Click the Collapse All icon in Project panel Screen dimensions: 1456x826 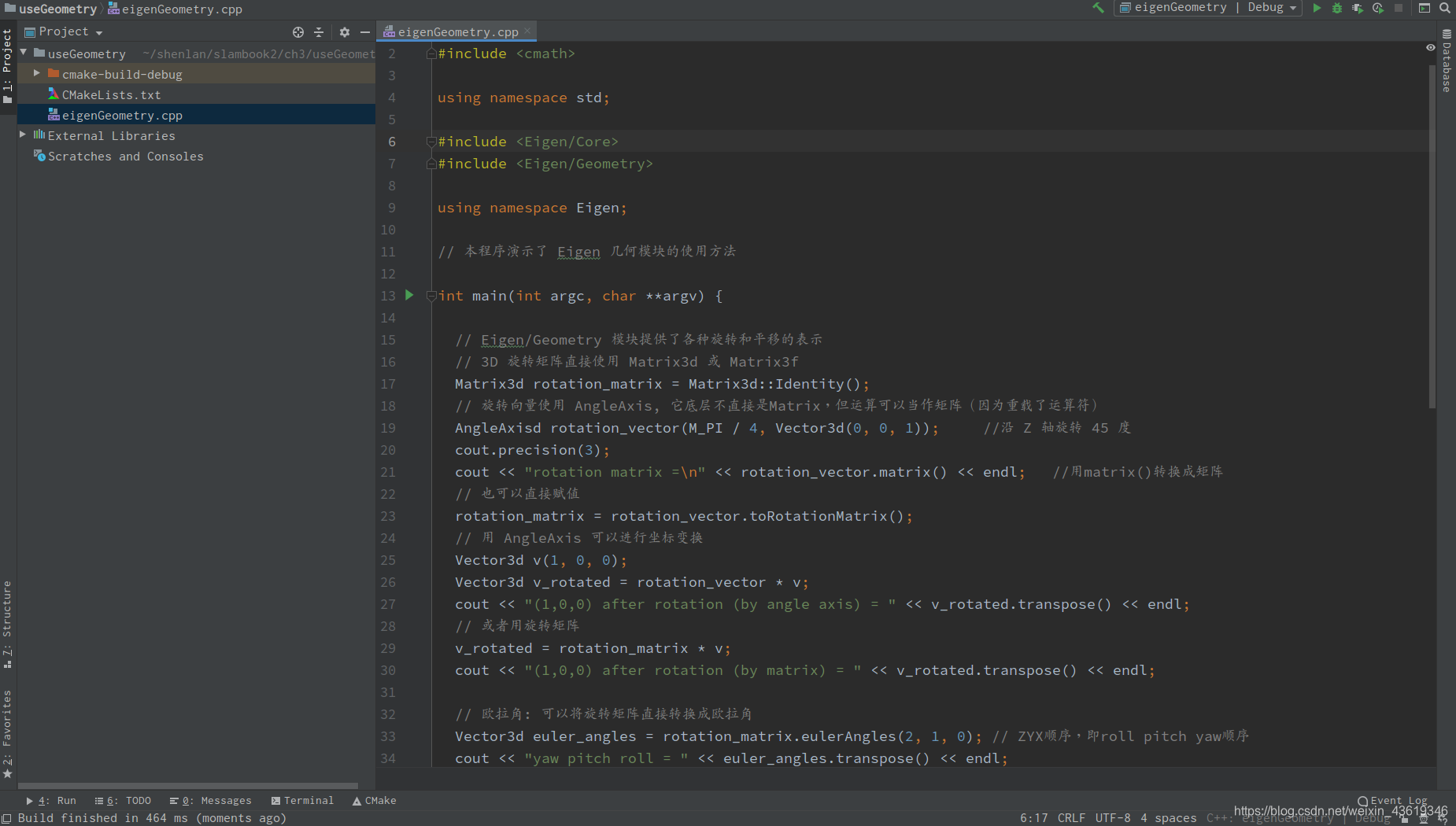coord(319,32)
